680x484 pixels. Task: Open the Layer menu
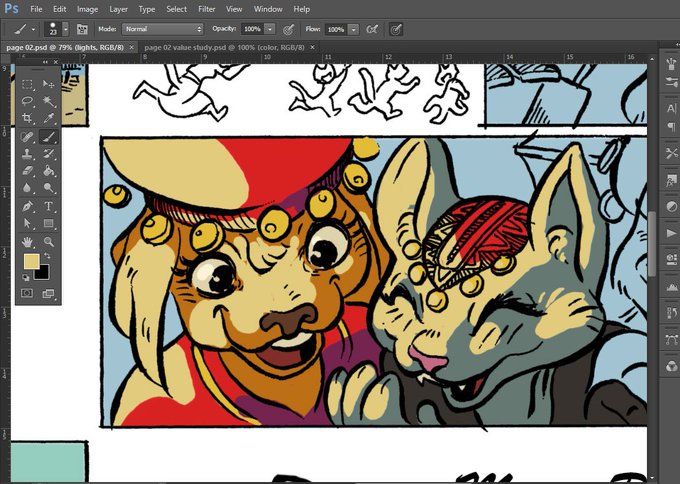118,9
